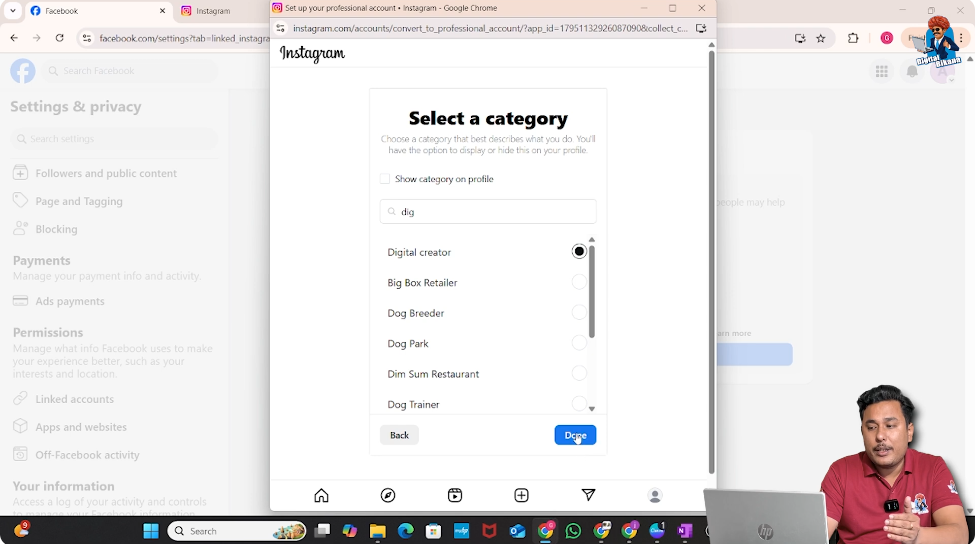The image size is (979, 544).
Task: Click the Chrome forward arrow in Facebook window
Action: (37, 38)
